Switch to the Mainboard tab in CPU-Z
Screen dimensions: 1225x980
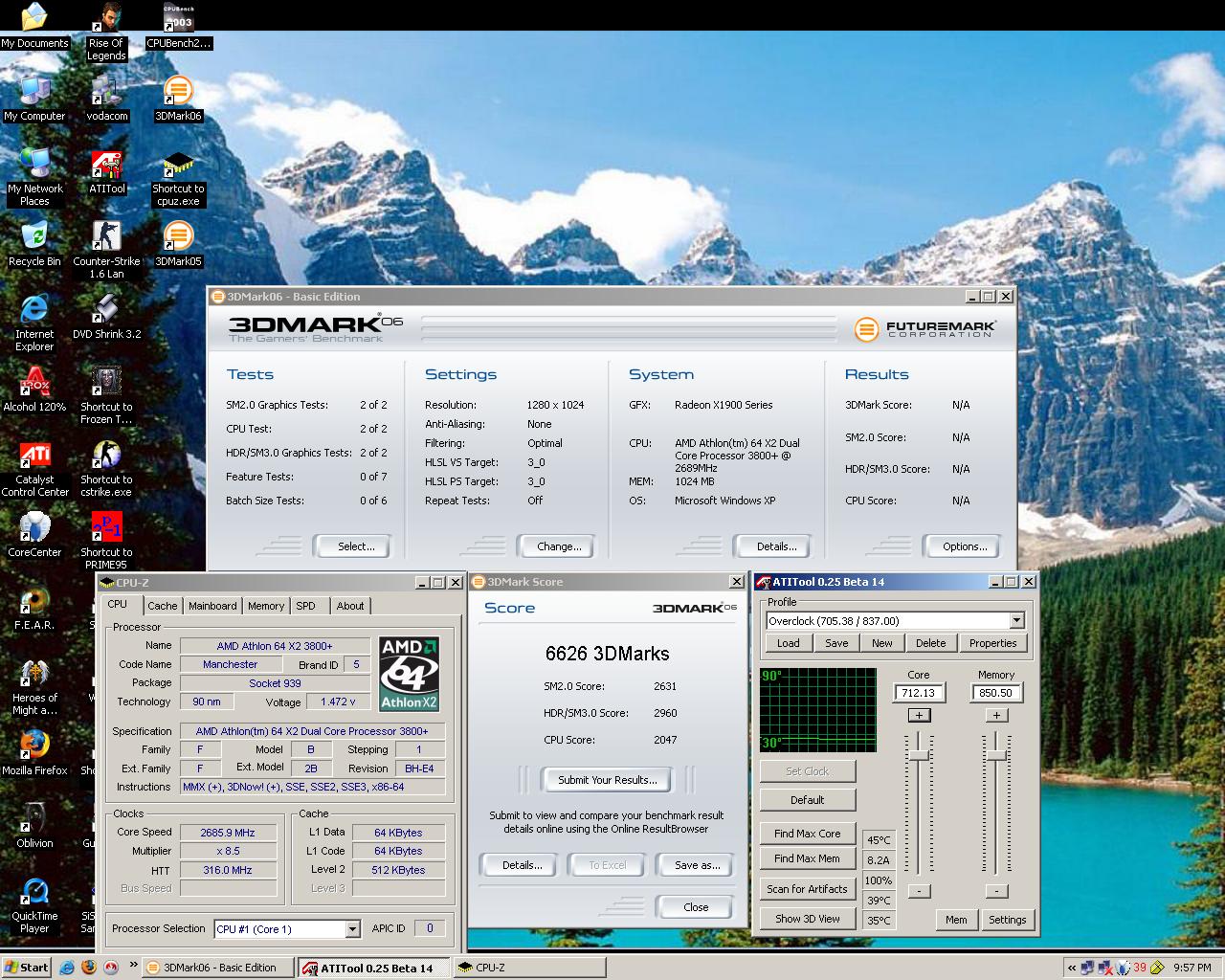212,606
